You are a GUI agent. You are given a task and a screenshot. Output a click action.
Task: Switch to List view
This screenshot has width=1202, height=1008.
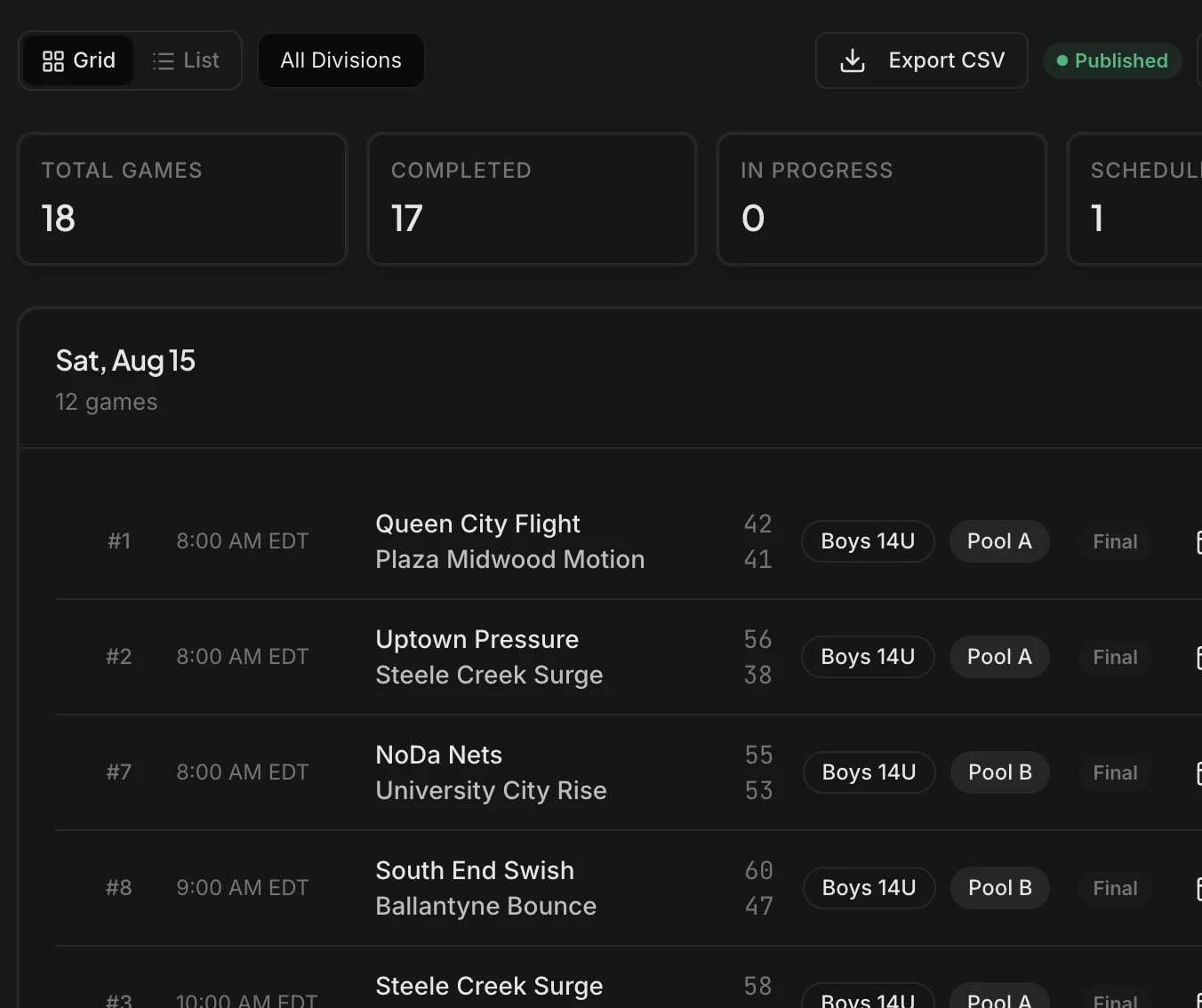pos(186,60)
